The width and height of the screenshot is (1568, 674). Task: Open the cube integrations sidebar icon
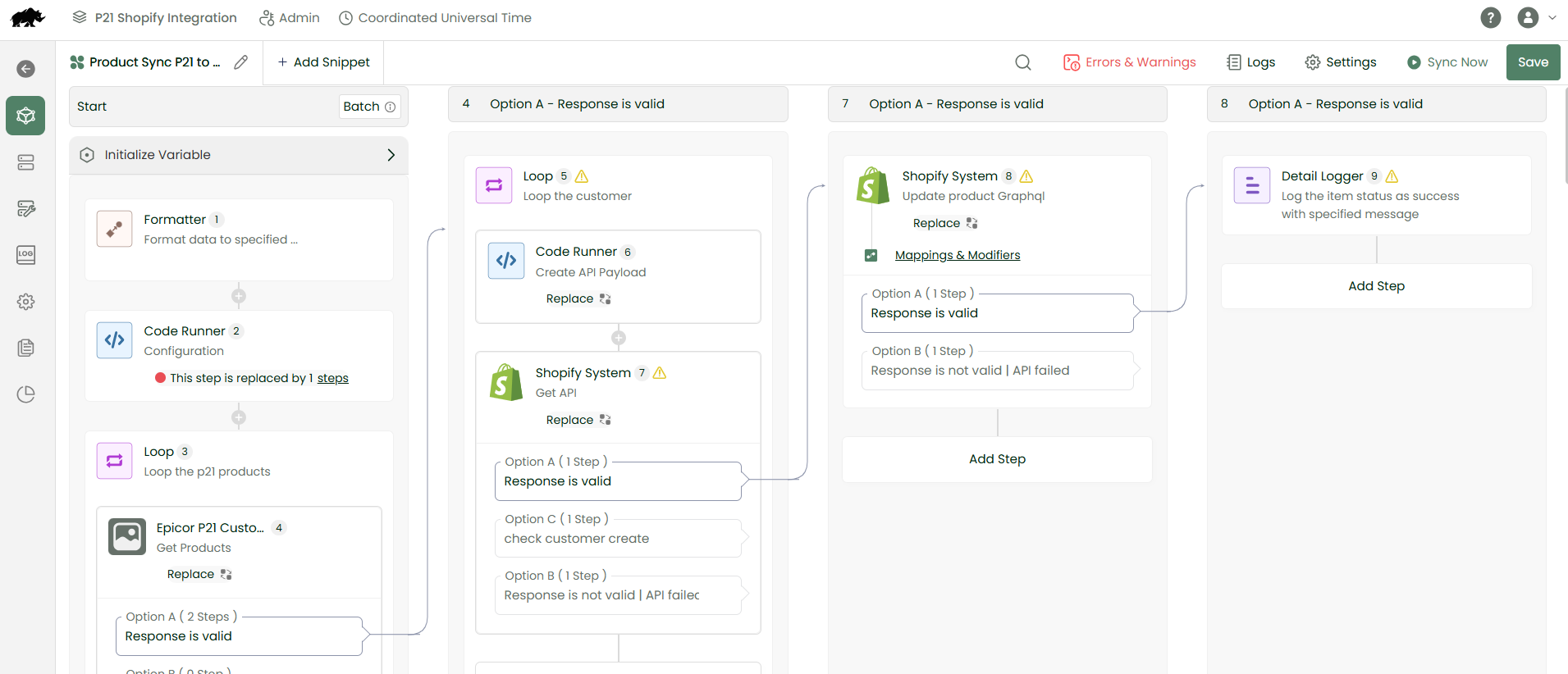[25, 116]
